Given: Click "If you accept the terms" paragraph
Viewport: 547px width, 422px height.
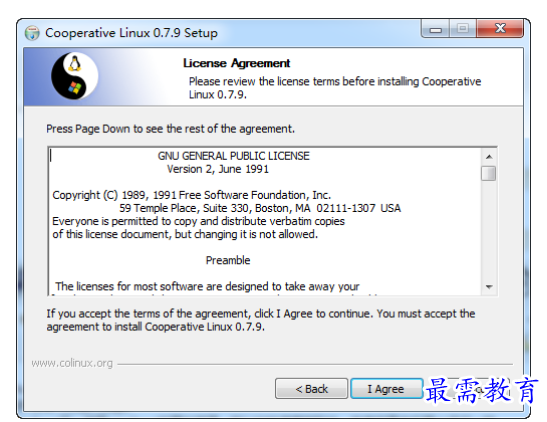Looking at the screenshot, I should pos(261,320).
